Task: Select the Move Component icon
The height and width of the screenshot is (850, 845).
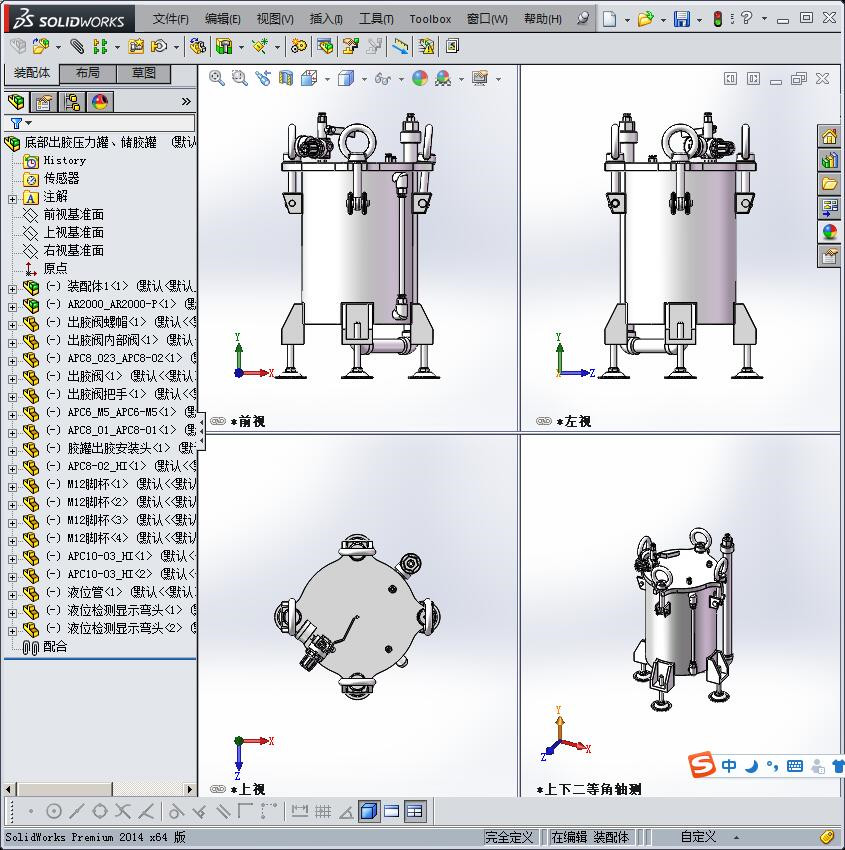Action: (159, 47)
